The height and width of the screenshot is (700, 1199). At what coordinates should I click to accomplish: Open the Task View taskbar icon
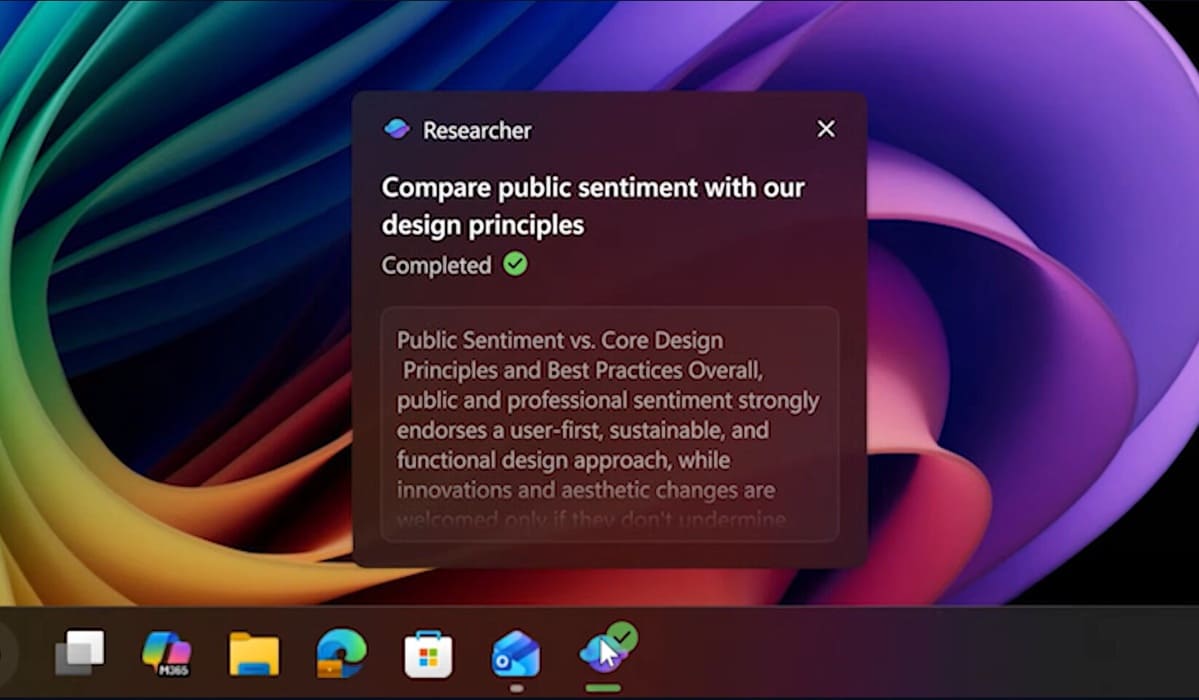[x=80, y=654]
